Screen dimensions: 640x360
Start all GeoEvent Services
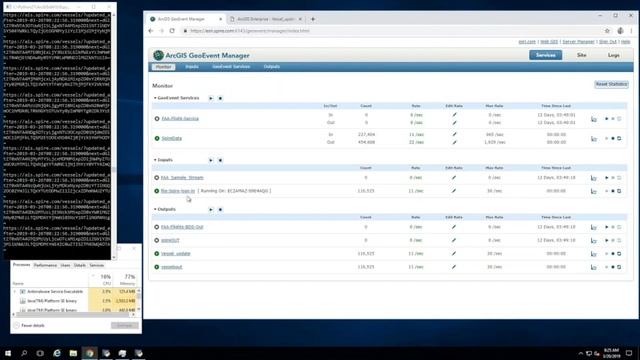pyautogui.click(x=211, y=98)
